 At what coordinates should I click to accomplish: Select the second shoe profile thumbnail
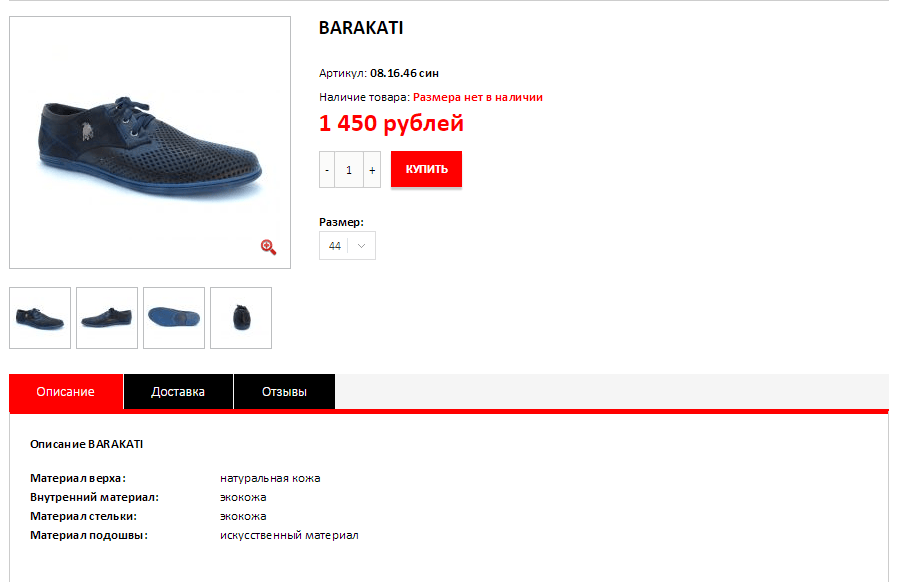107,318
